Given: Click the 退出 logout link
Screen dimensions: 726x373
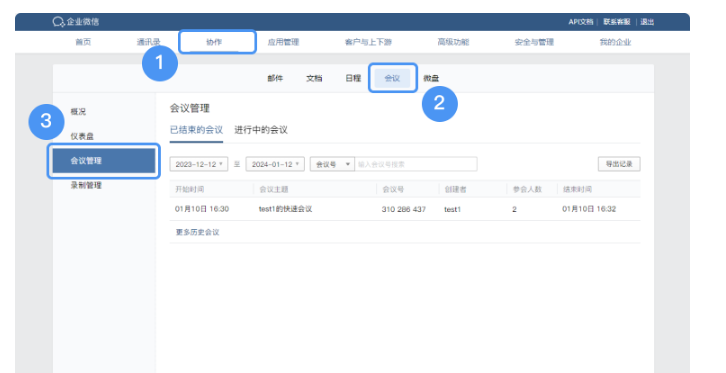Looking at the screenshot, I should point(647,22).
